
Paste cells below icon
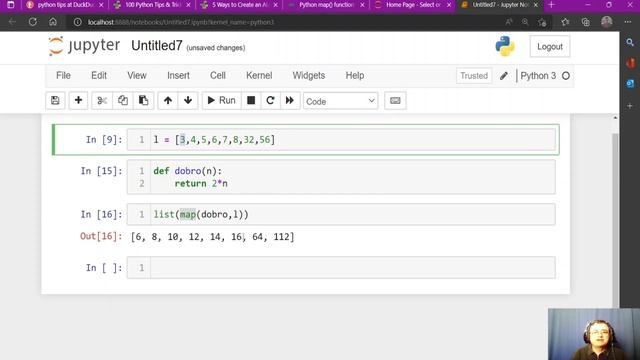144,100
